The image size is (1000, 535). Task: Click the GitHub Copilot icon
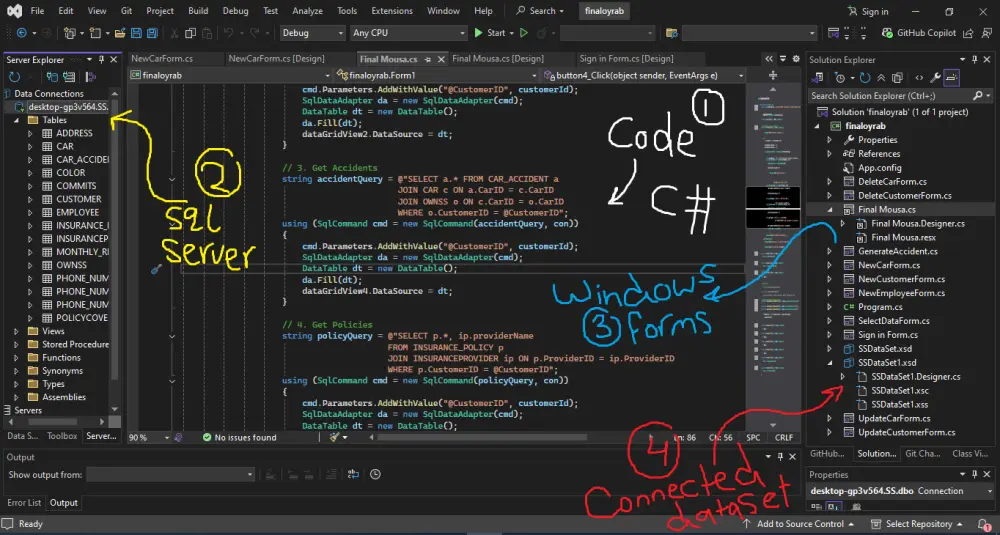[x=887, y=33]
